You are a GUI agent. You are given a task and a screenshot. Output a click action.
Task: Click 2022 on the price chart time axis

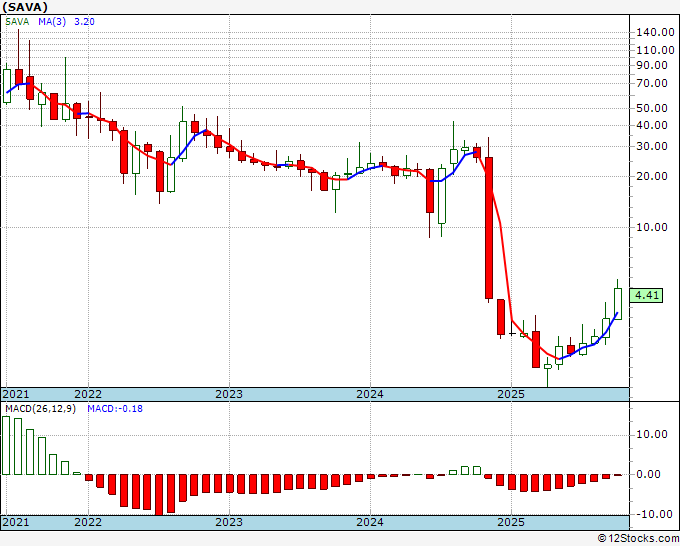(x=88, y=394)
